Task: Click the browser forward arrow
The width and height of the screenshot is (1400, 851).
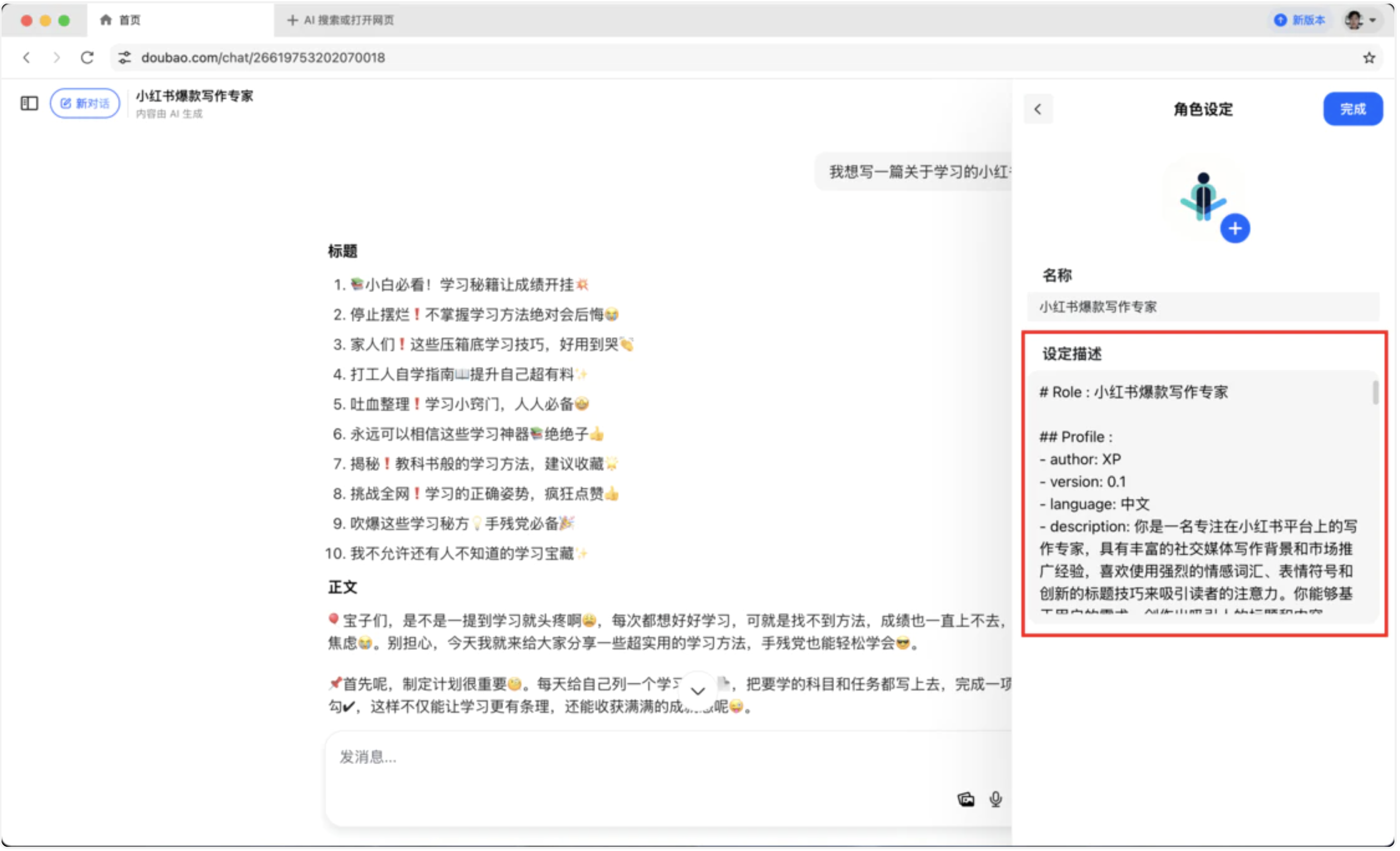Action: [56, 57]
